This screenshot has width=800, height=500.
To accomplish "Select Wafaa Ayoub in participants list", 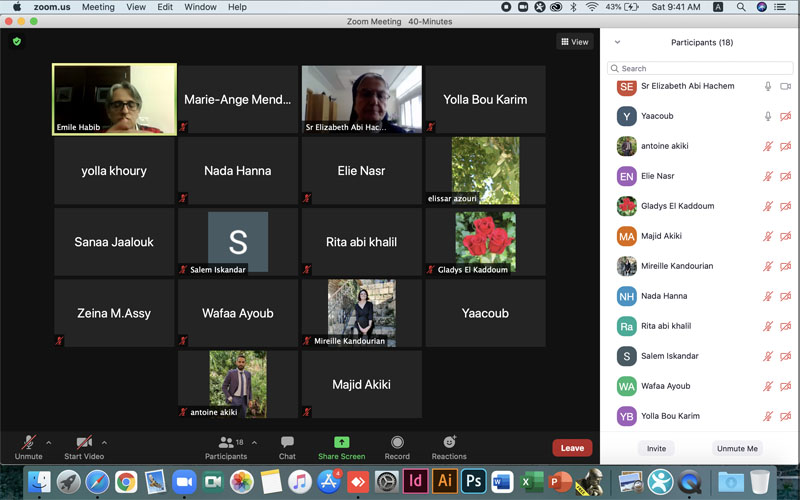I will coord(700,386).
